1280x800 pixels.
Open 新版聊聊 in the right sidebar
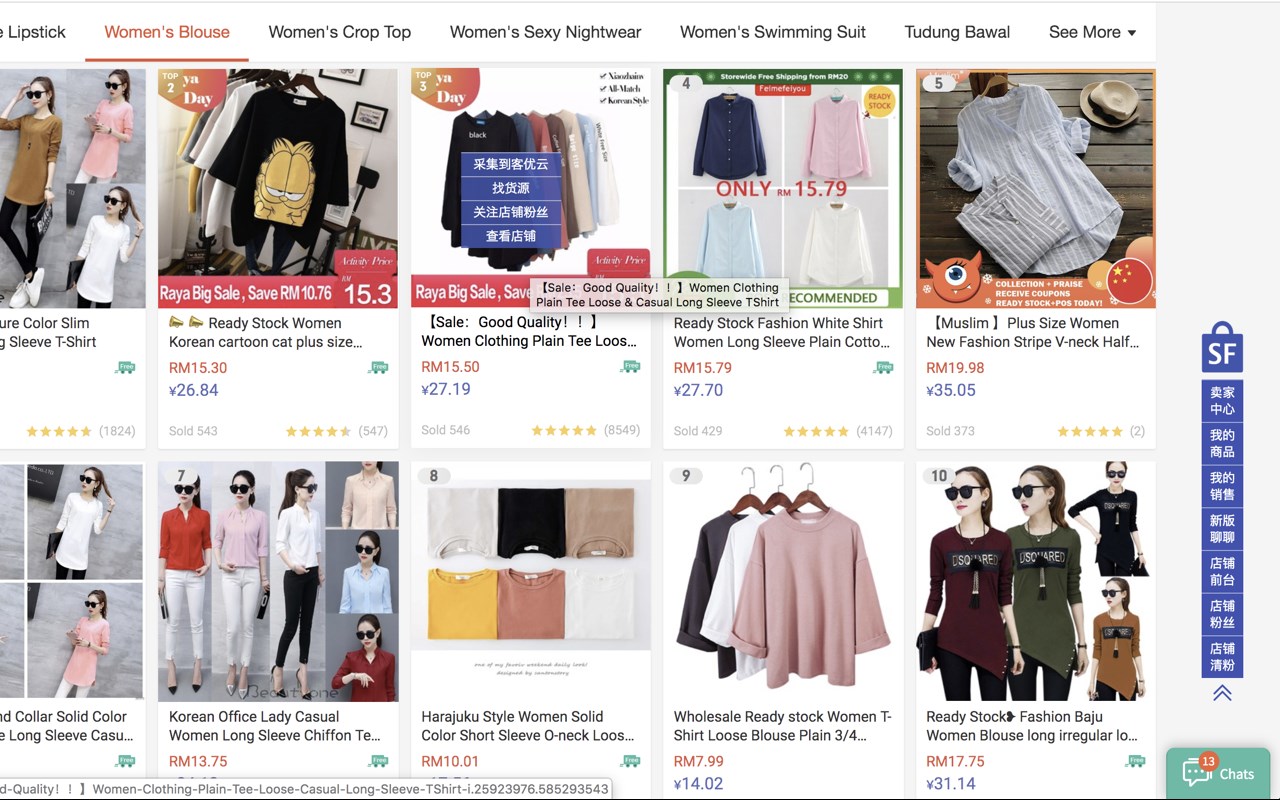[1222, 528]
